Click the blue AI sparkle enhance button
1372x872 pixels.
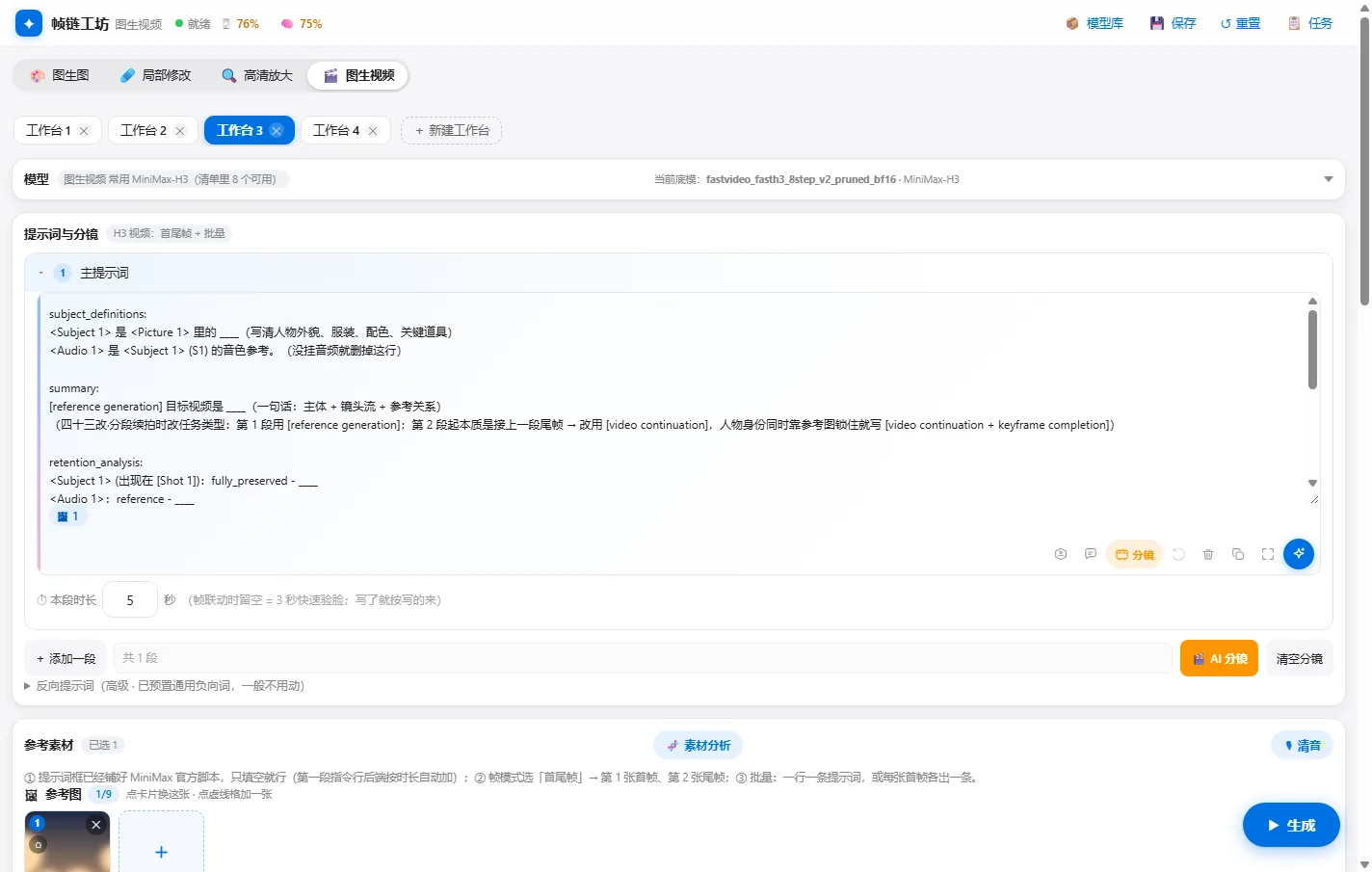1299,553
